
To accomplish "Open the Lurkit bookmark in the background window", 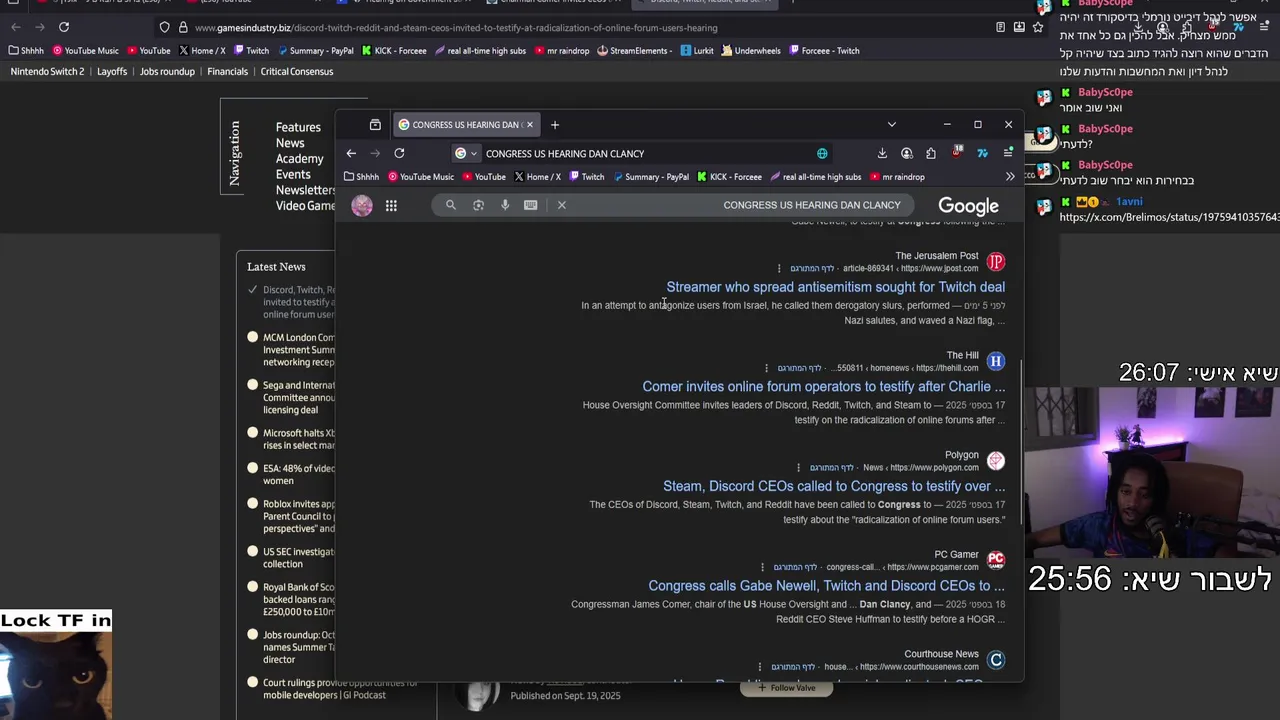I will coord(697,51).
